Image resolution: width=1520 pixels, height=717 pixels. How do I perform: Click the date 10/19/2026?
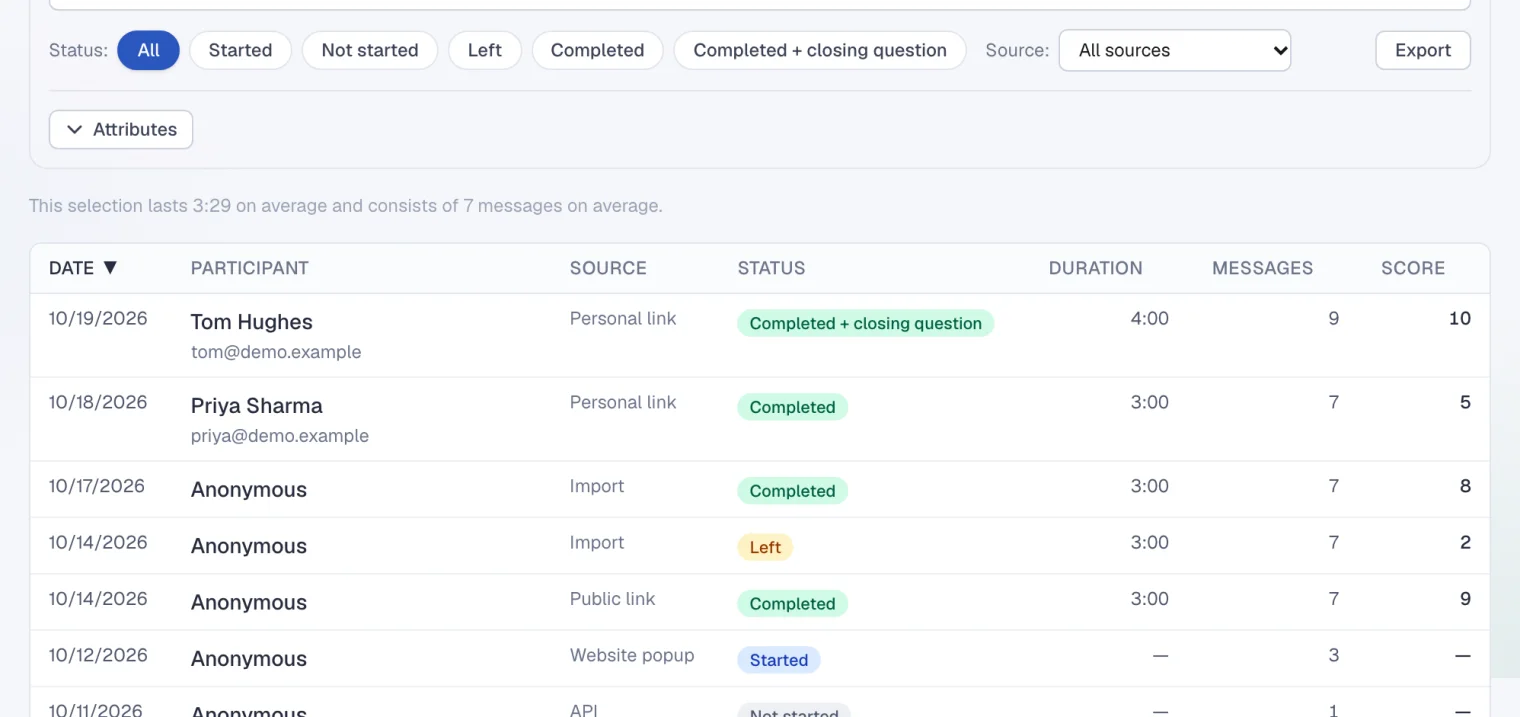click(x=98, y=319)
